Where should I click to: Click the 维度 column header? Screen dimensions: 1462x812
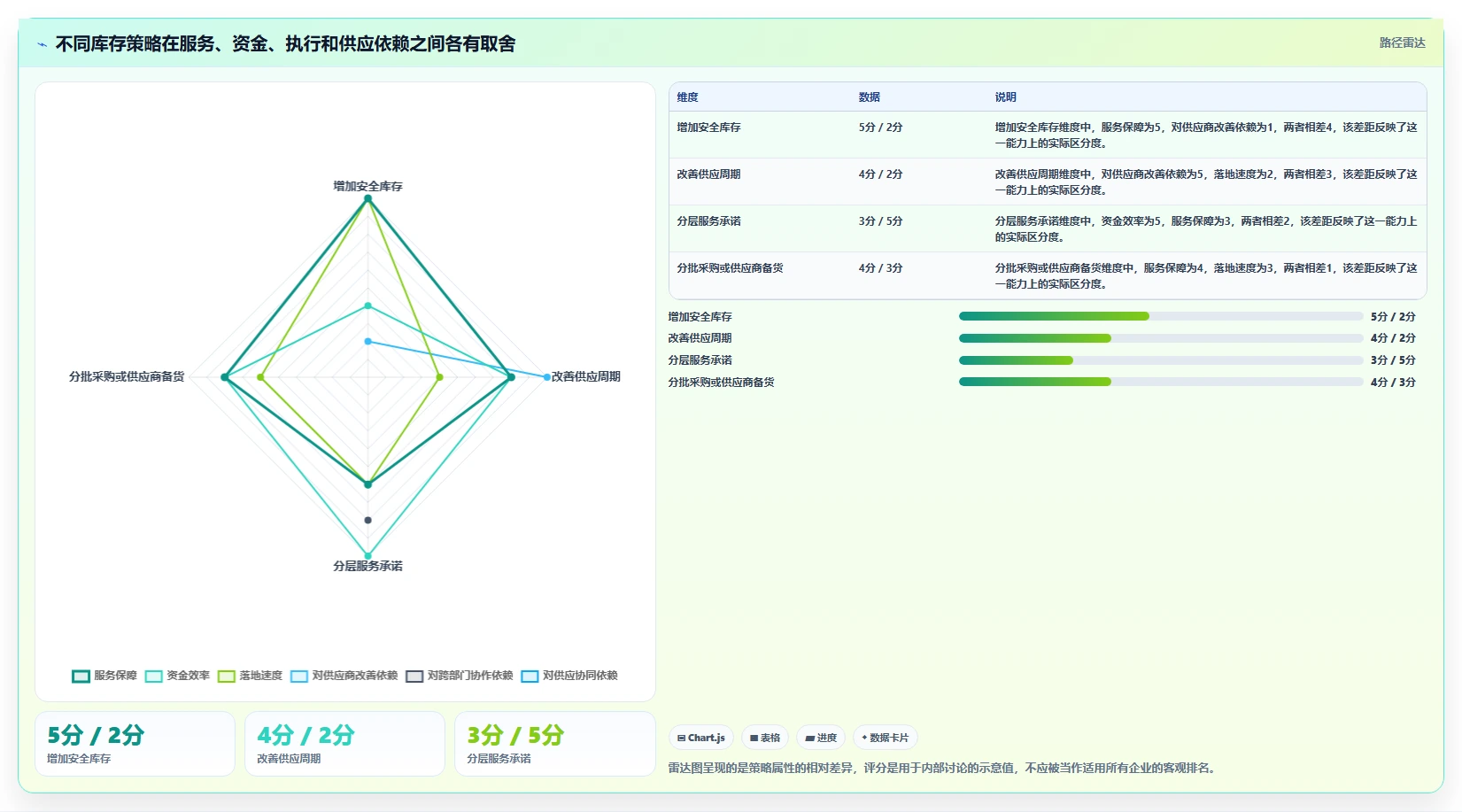click(x=687, y=97)
